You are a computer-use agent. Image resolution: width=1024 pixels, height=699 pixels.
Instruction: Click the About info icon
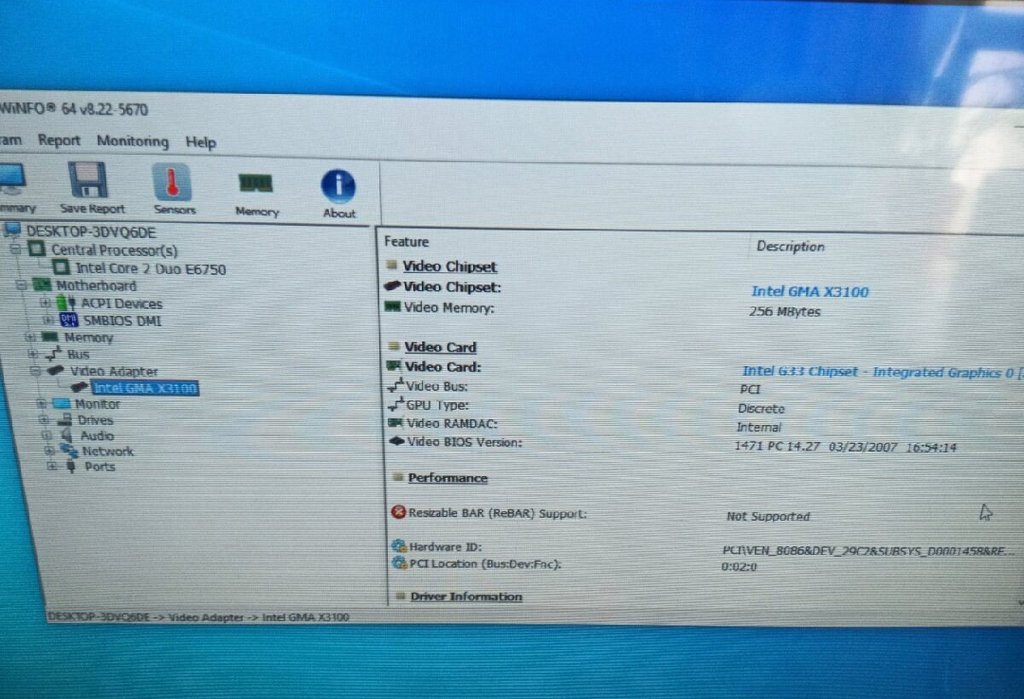coord(338,186)
